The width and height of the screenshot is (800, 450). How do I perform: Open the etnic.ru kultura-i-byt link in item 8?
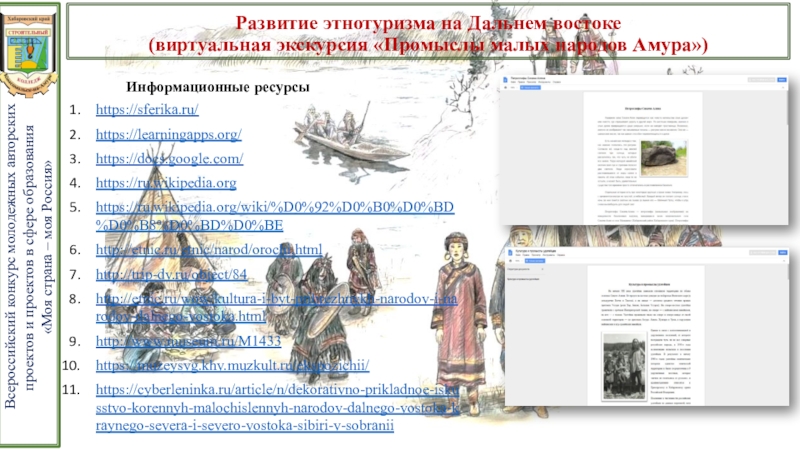pyautogui.click(x=276, y=307)
